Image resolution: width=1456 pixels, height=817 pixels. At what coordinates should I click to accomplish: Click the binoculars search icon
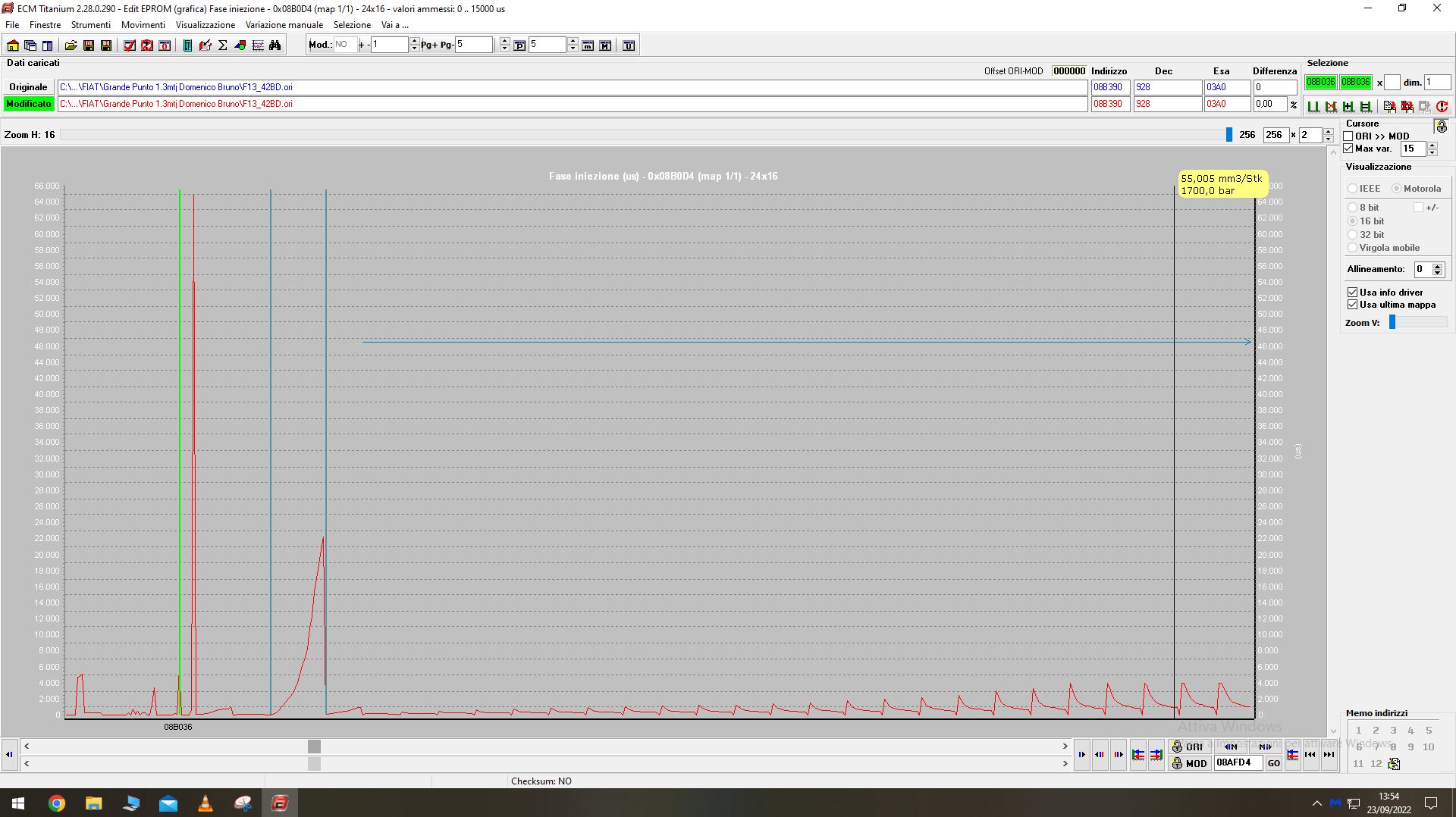click(275, 45)
